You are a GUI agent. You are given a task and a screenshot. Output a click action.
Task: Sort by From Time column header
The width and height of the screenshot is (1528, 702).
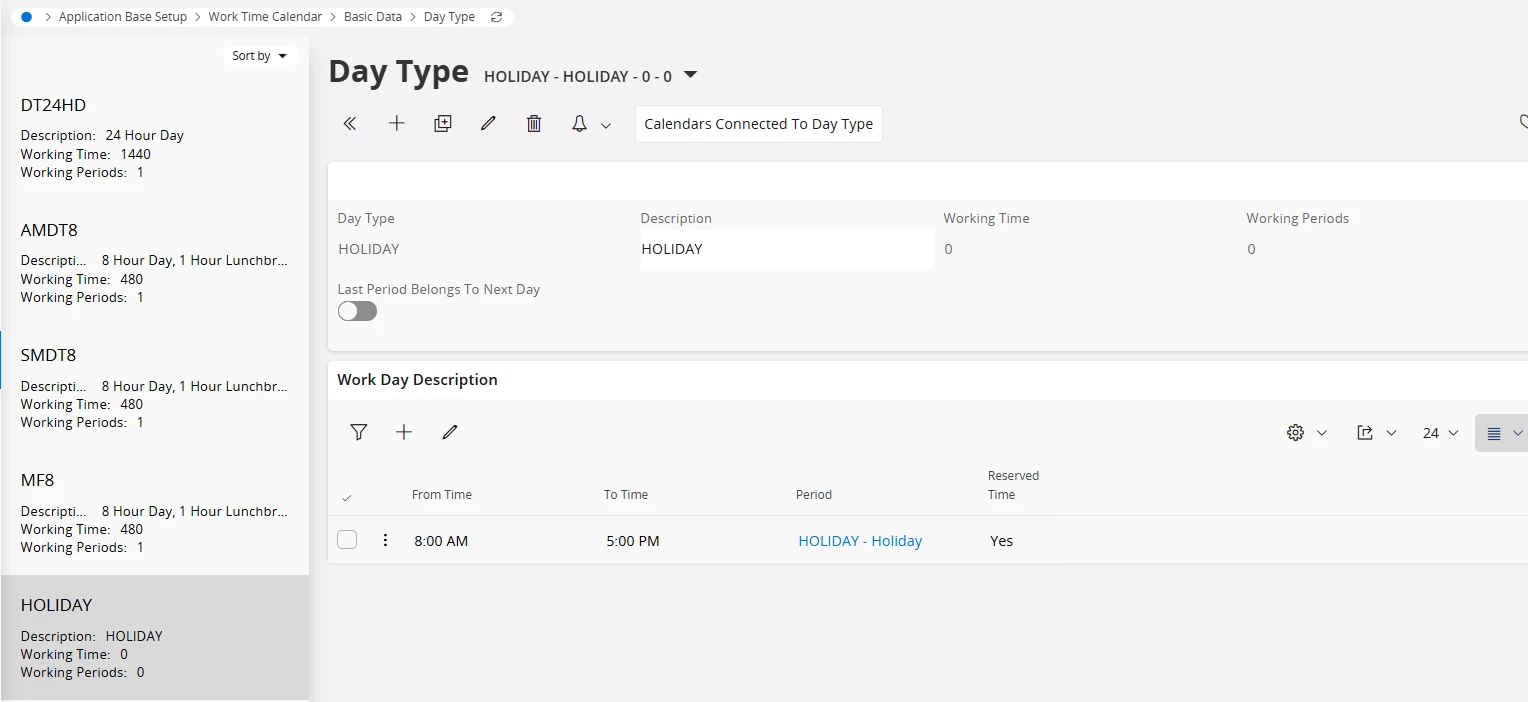(x=442, y=495)
